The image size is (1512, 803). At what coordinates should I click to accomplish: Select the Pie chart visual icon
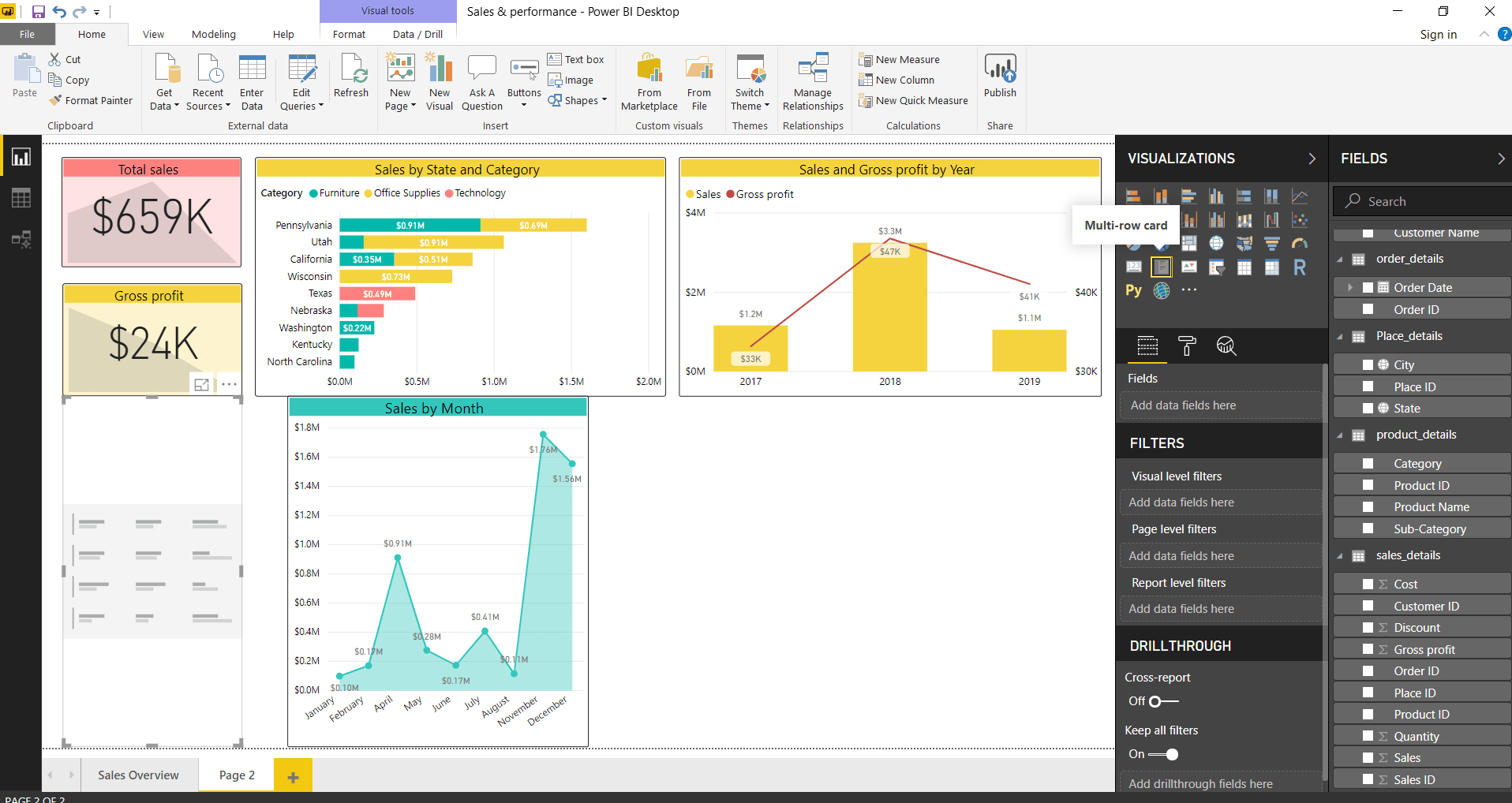click(1134, 243)
